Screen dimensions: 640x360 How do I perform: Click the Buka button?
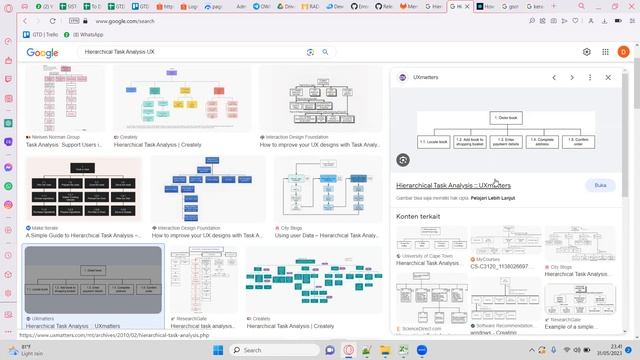coord(600,185)
